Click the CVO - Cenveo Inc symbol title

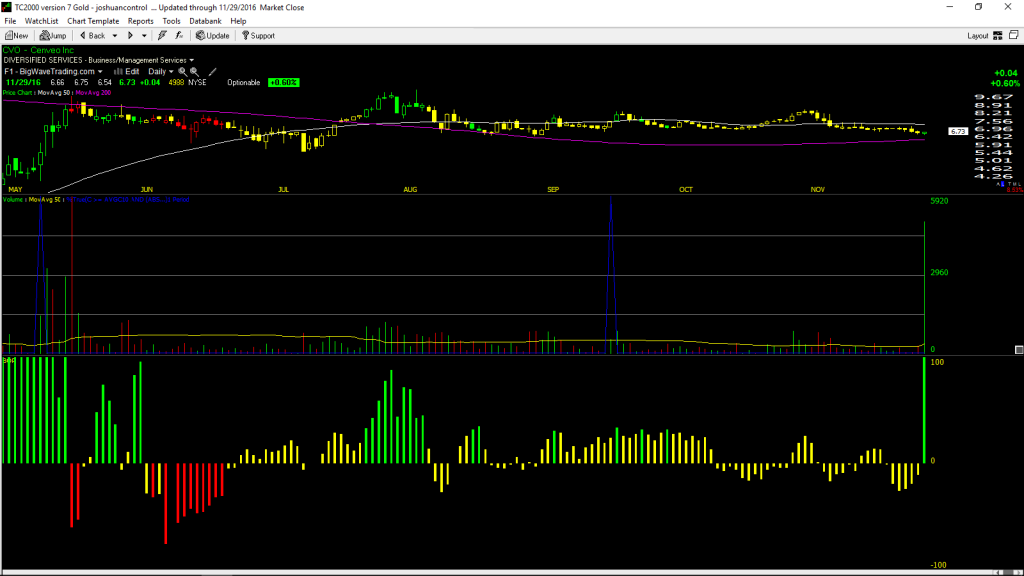[39, 50]
